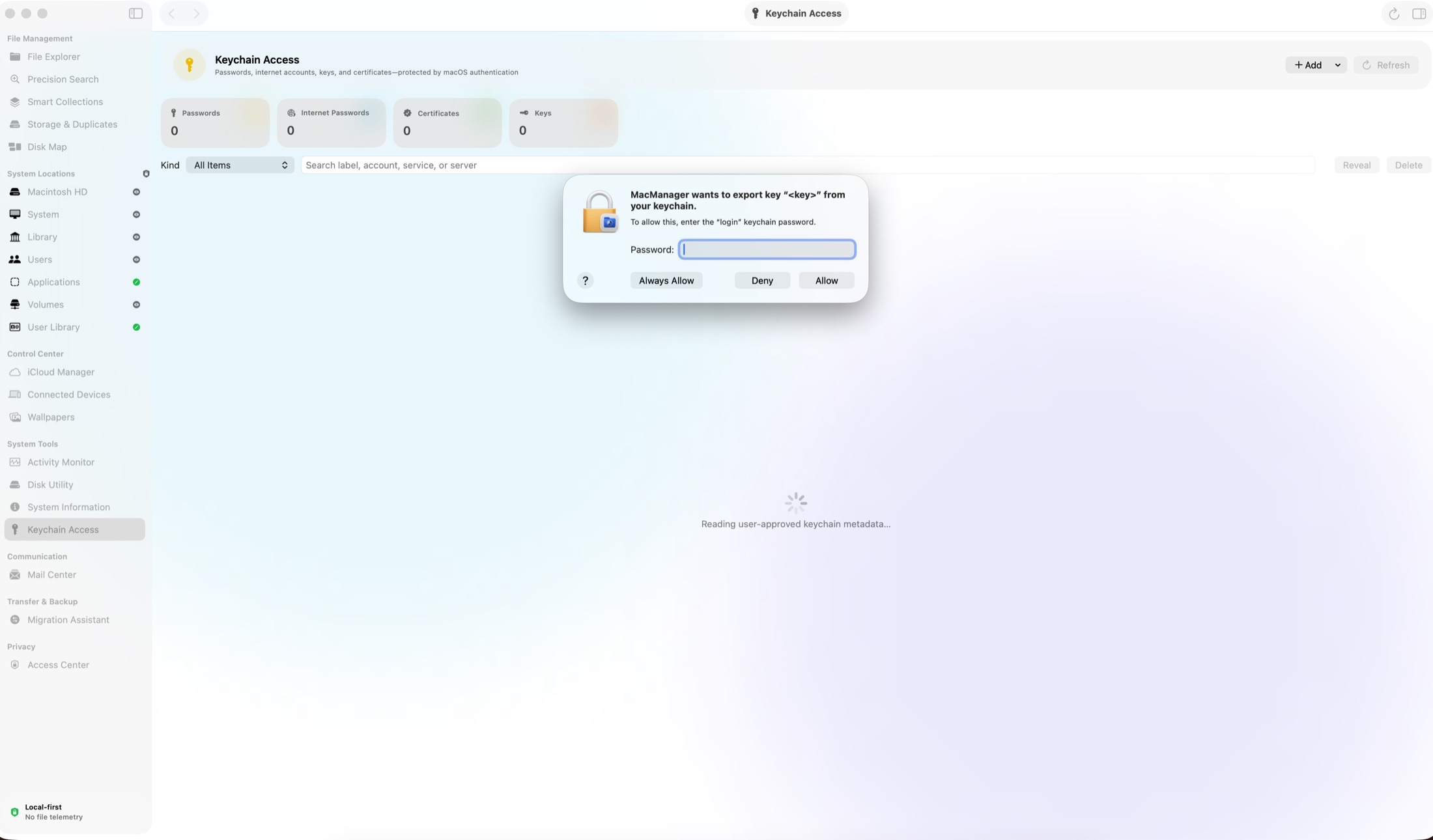Click the dialog help question mark
This screenshot has height=840, width=1433.
point(585,281)
